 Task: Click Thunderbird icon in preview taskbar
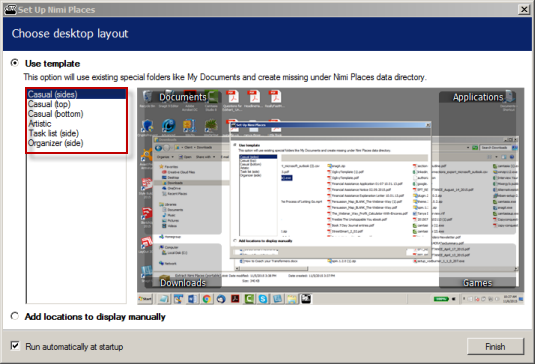coord(221,299)
